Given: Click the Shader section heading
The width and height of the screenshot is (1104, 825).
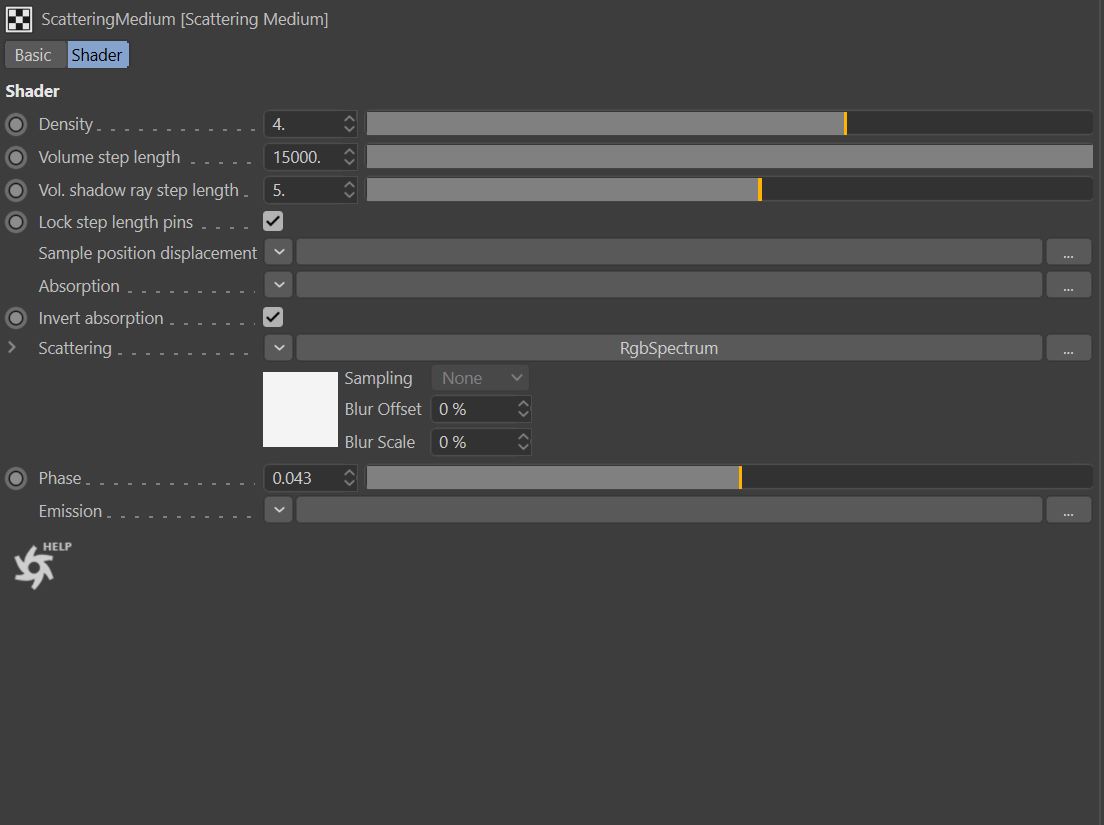Looking at the screenshot, I should [32, 91].
